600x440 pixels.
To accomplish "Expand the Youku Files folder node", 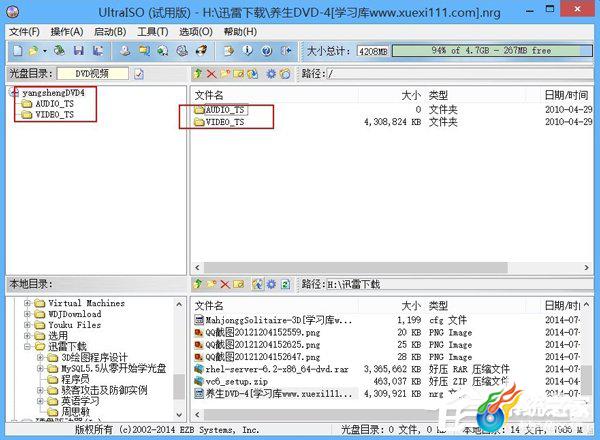I will click(x=27, y=325).
